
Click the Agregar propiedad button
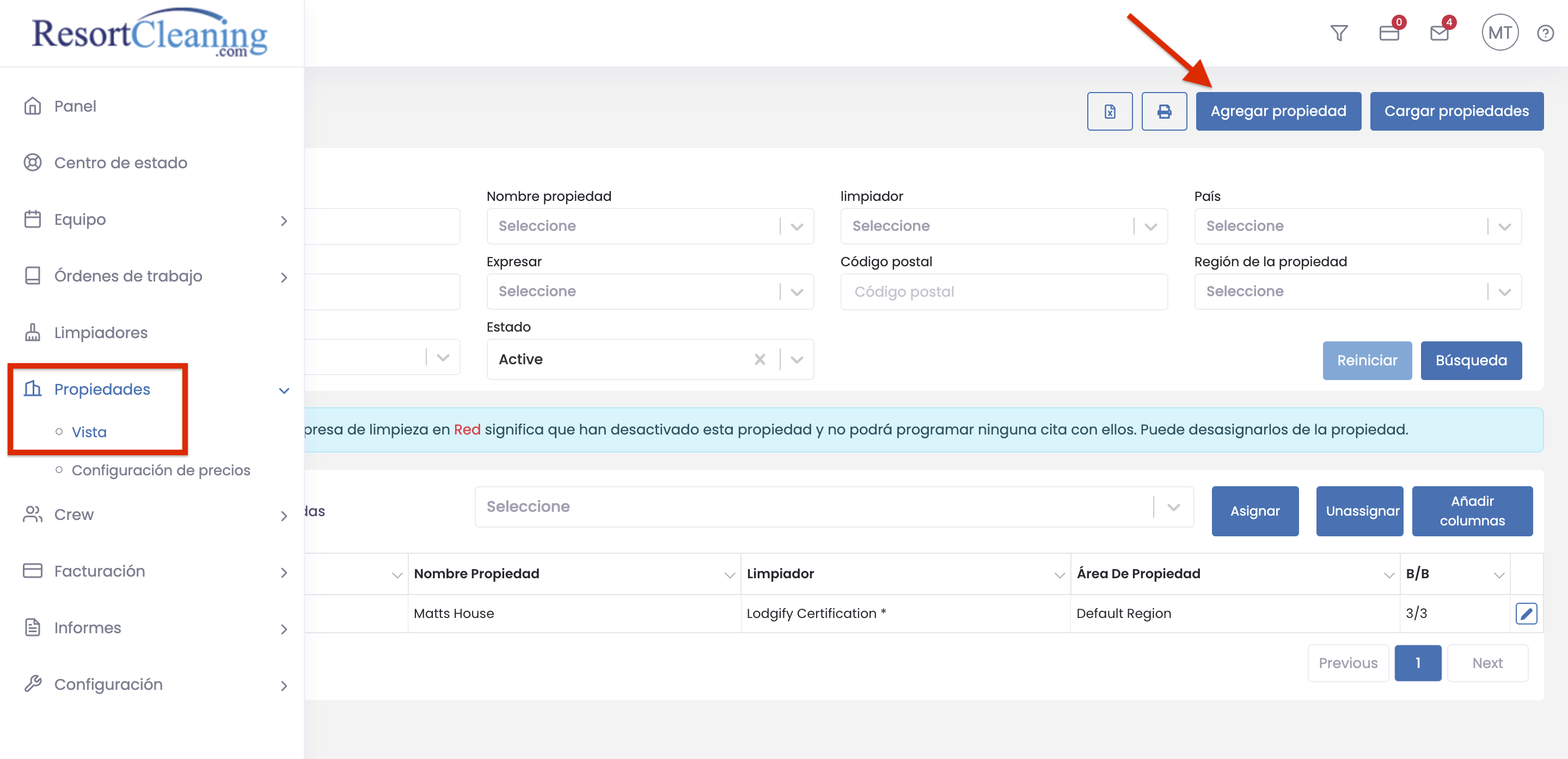coord(1278,112)
